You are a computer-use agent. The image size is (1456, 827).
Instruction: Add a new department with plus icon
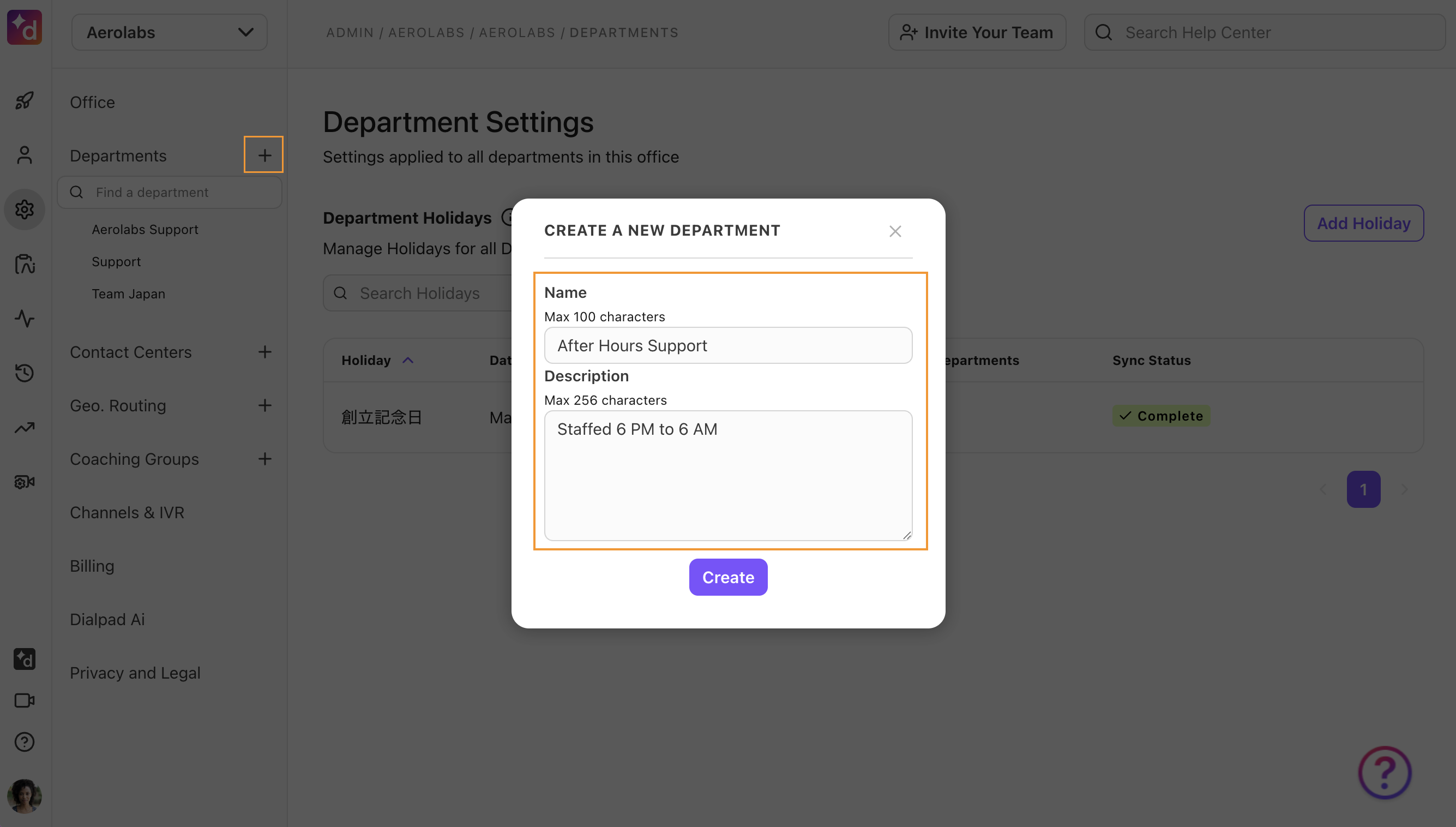[x=264, y=154]
